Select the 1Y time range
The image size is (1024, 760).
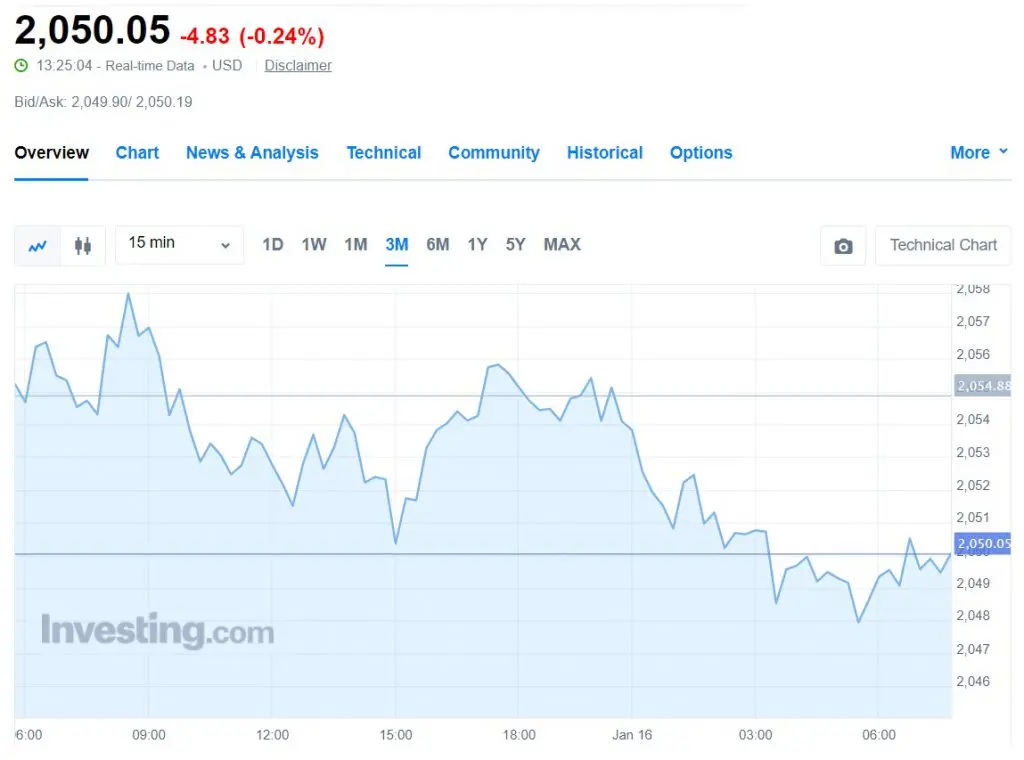pos(477,245)
